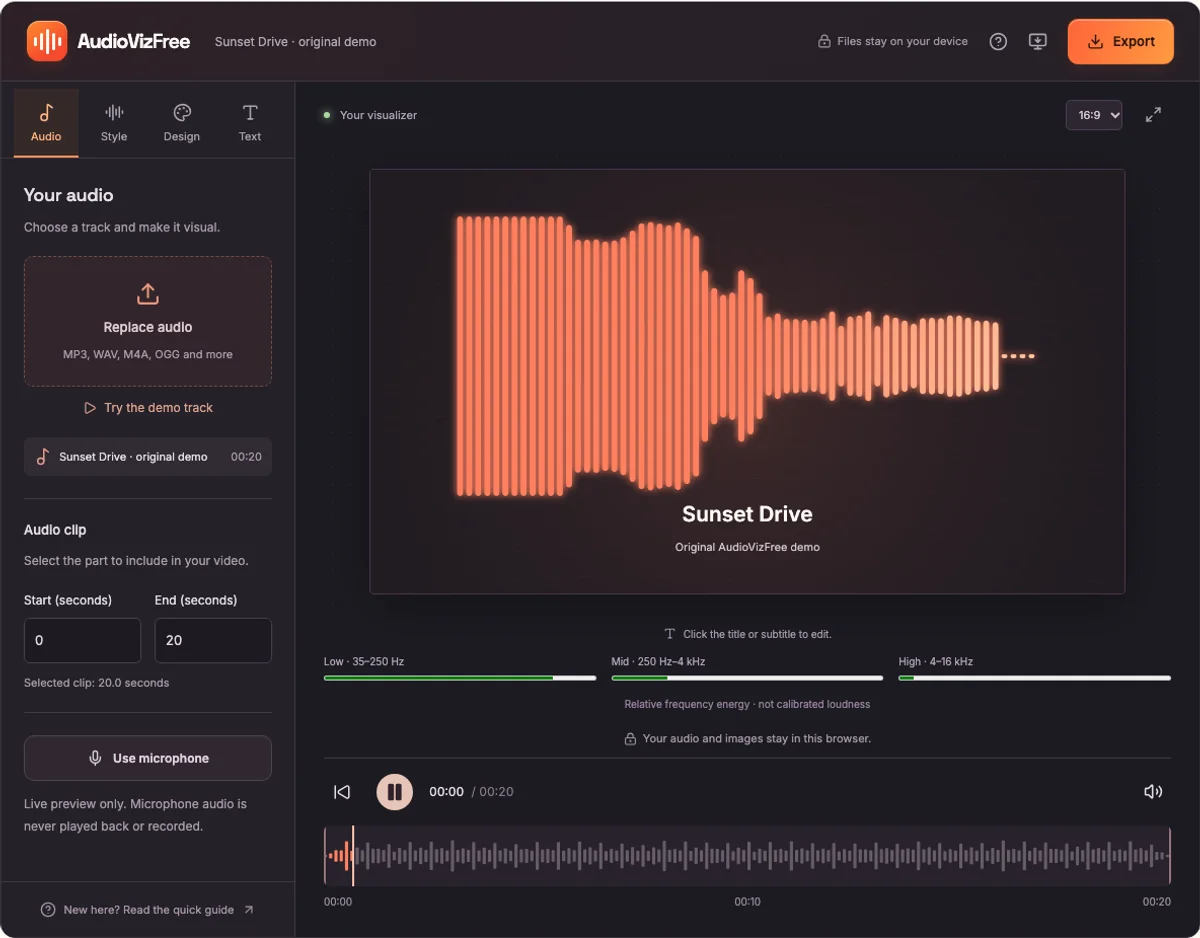Viewport: 1200px width, 938px height.
Task: Mute audio with the speaker icon
Action: (1153, 792)
